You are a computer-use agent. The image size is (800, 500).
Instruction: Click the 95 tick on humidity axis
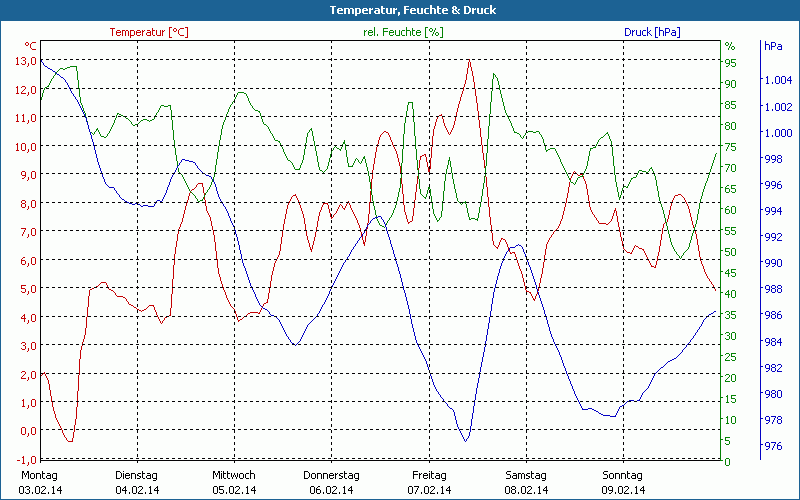pyautogui.click(x=730, y=63)
